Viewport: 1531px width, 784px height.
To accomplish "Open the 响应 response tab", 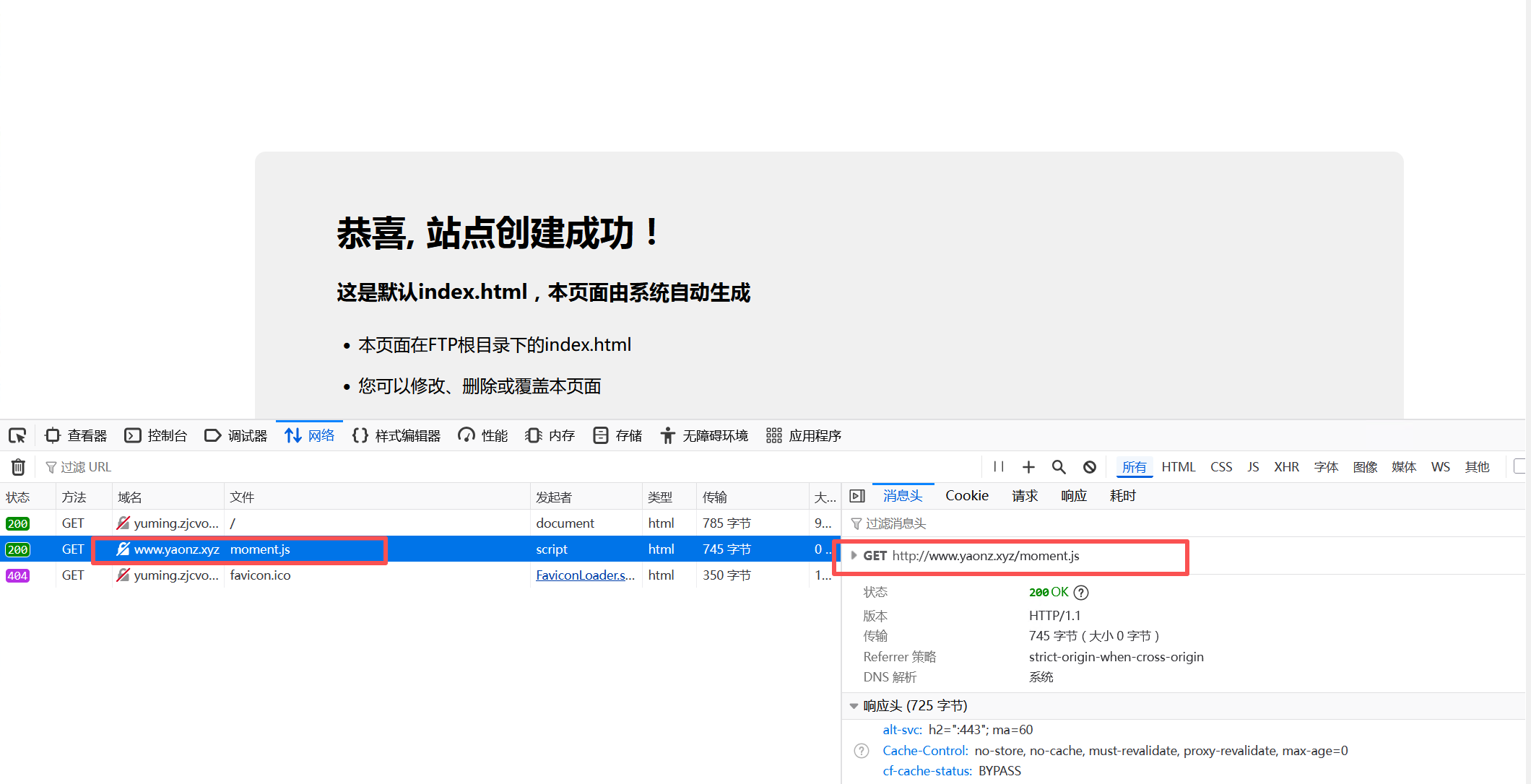I will coord(1073,496).
